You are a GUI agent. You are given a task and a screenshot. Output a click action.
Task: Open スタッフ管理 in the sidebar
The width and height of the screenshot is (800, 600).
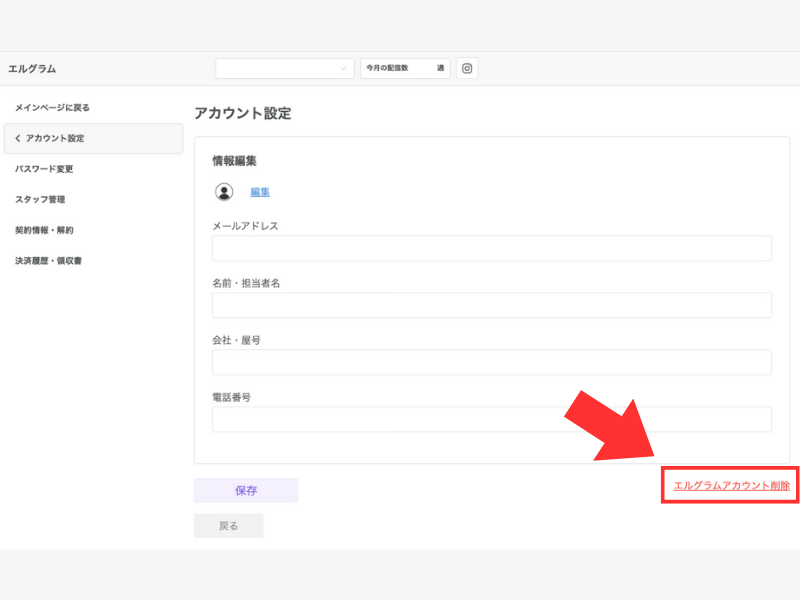(40, 199)
